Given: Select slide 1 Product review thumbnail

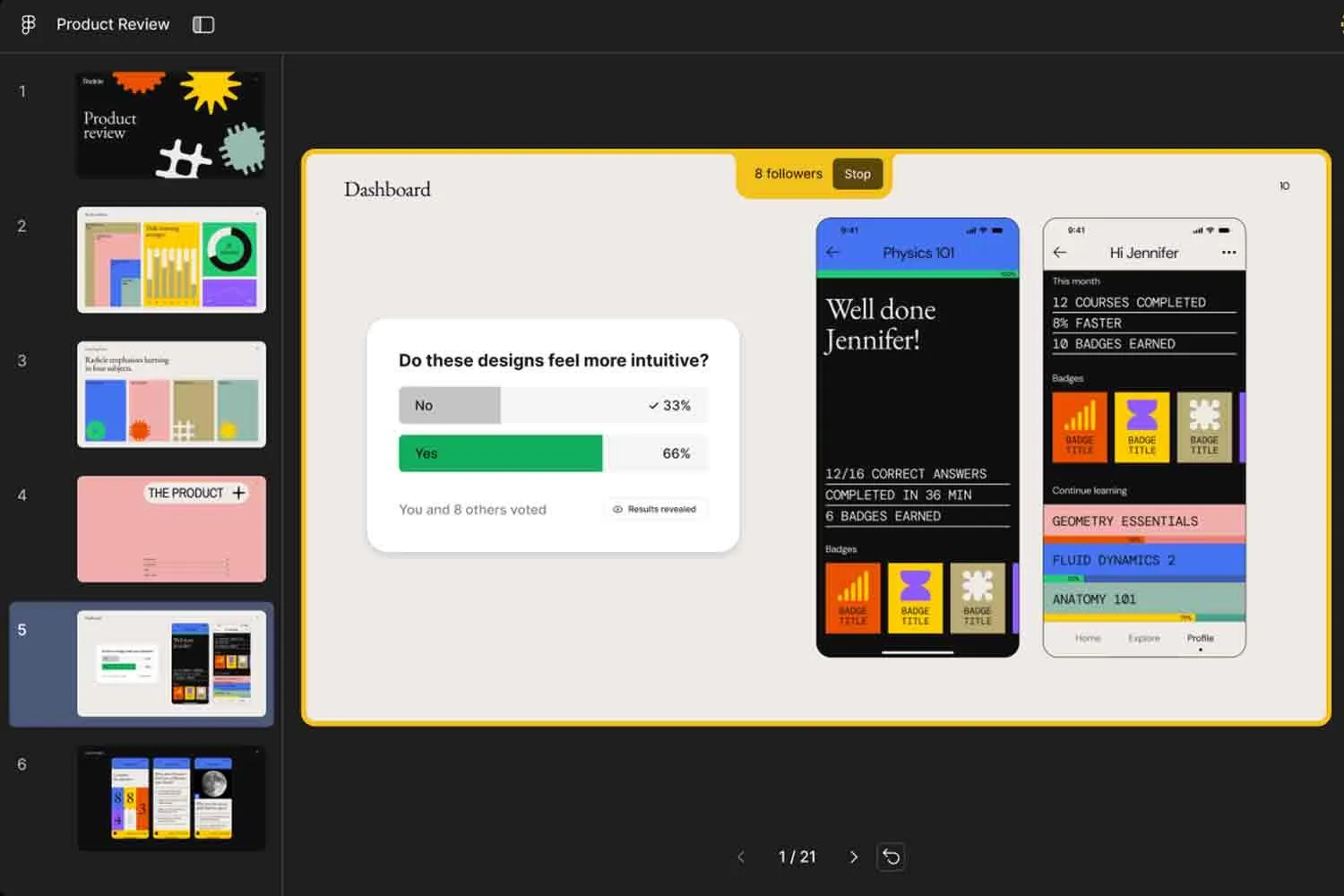Looking at the screenshot, I should point(171,125).
